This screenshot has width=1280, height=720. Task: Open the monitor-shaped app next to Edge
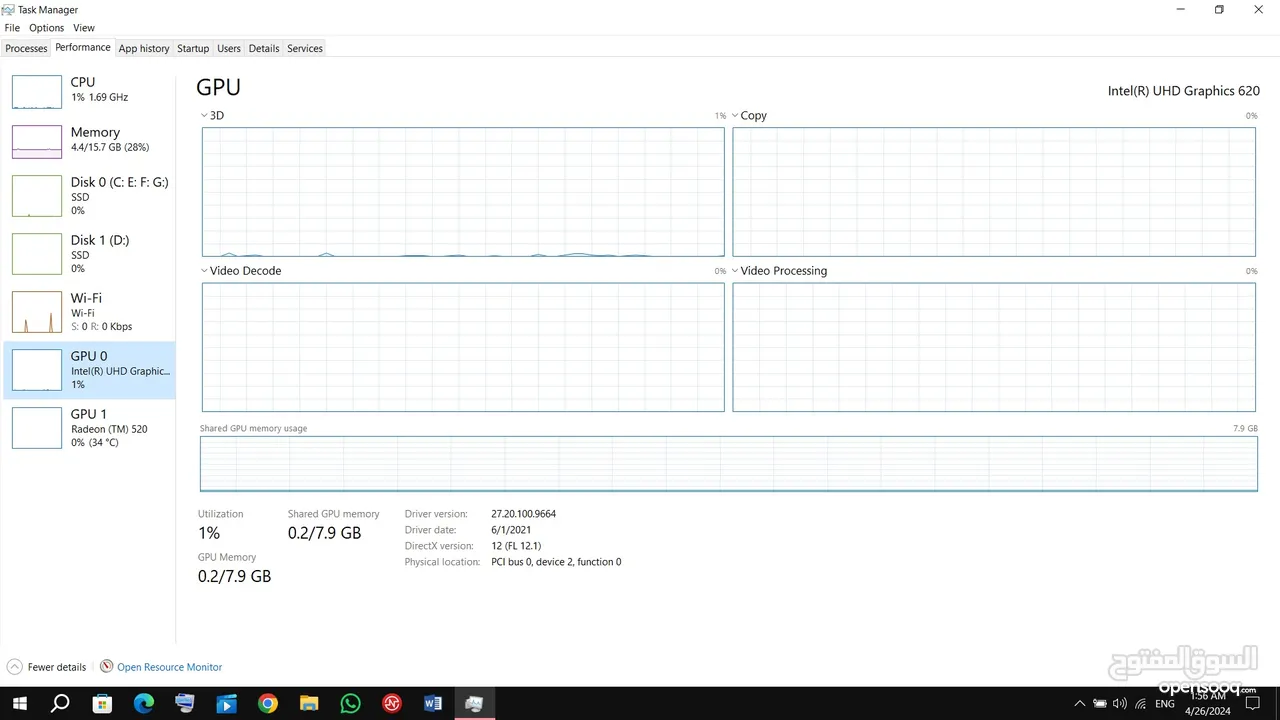click(185, 704)
